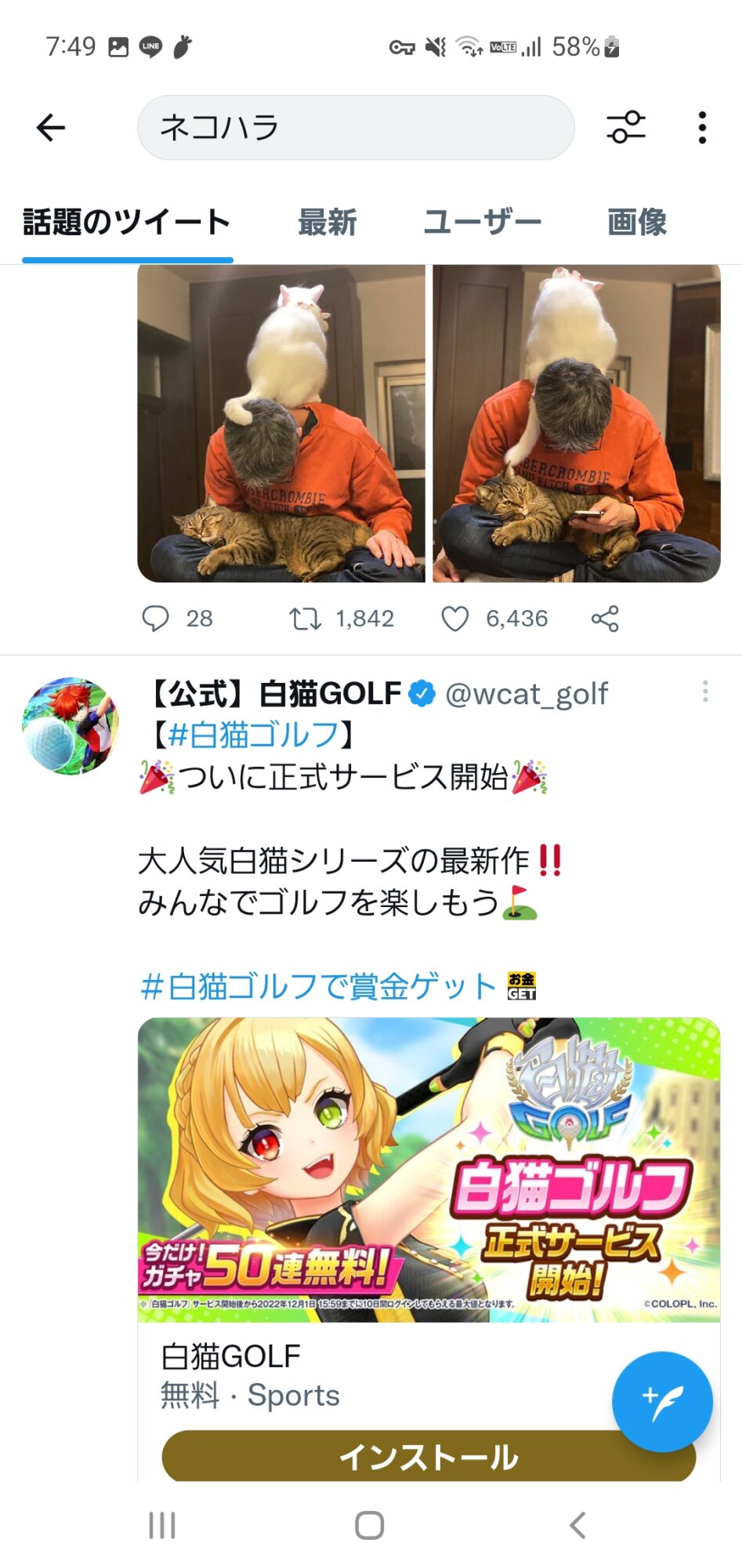Open the 白猫GOLF profile avatar
This screenshot has height=1568, width=742.
click(71, 727)
